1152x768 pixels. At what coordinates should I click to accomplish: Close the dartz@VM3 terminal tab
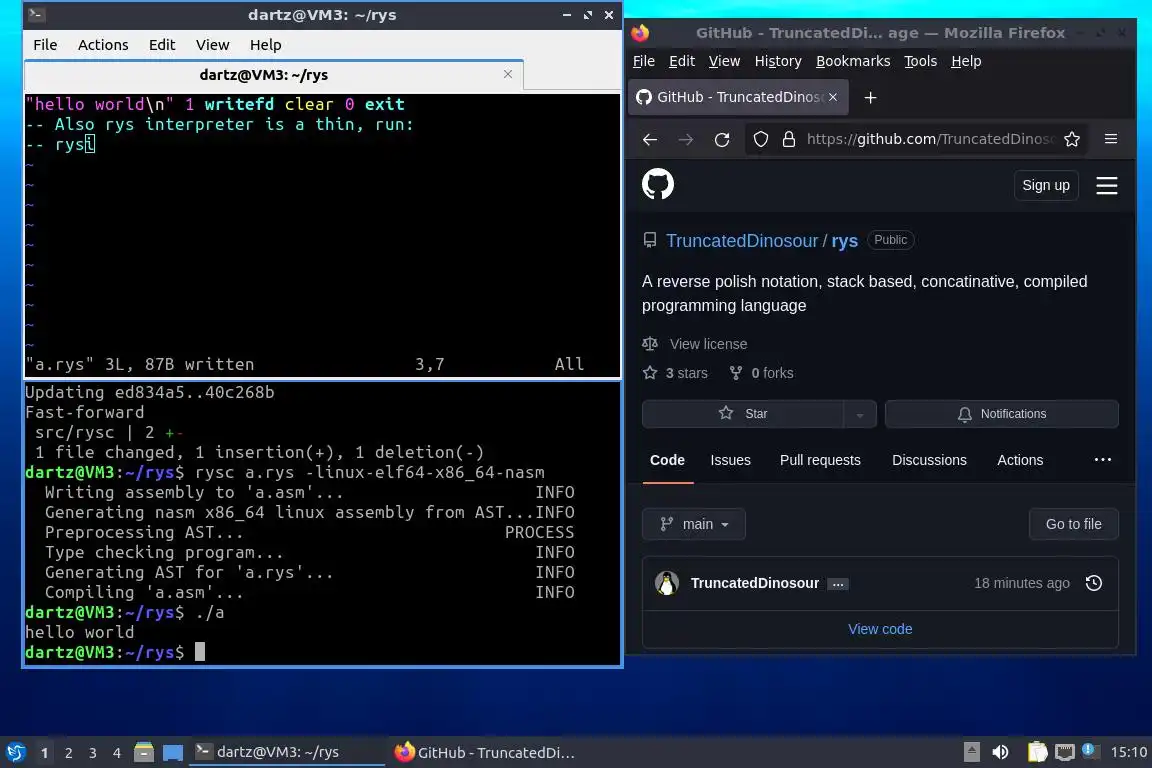[x=508, y=74]
